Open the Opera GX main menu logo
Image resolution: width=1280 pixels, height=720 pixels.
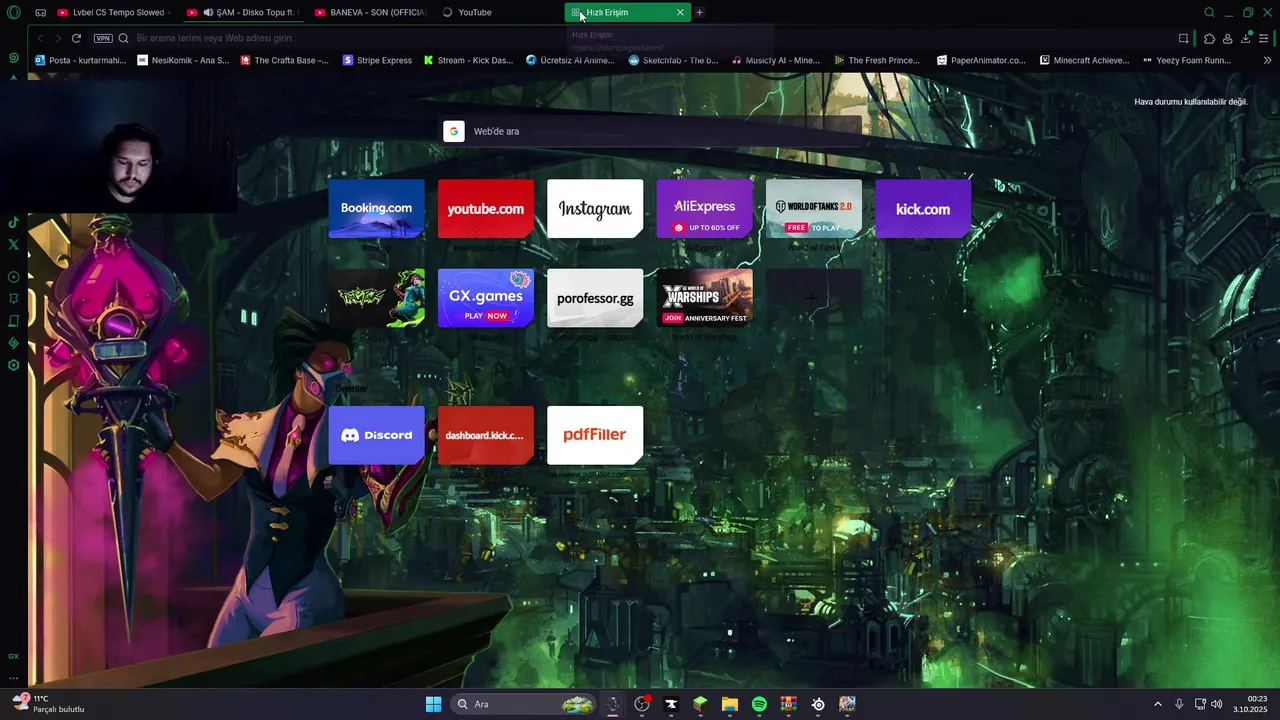(14, 12)
